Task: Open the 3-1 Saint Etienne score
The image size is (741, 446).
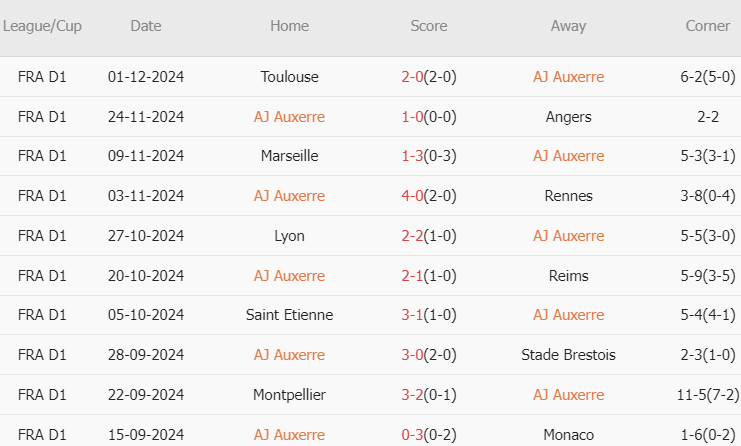Action: pyautogui.click(x=428, y=315)
